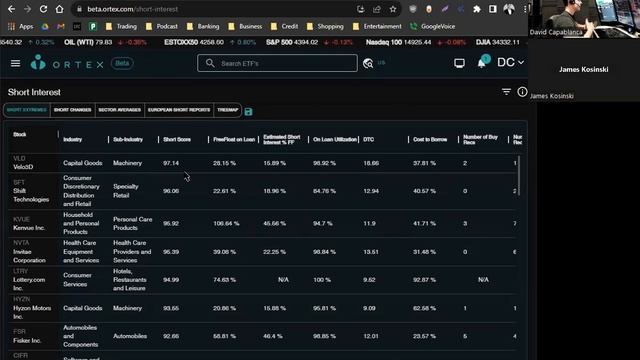
Task: Reload the page
Action: tap(43, 9)
